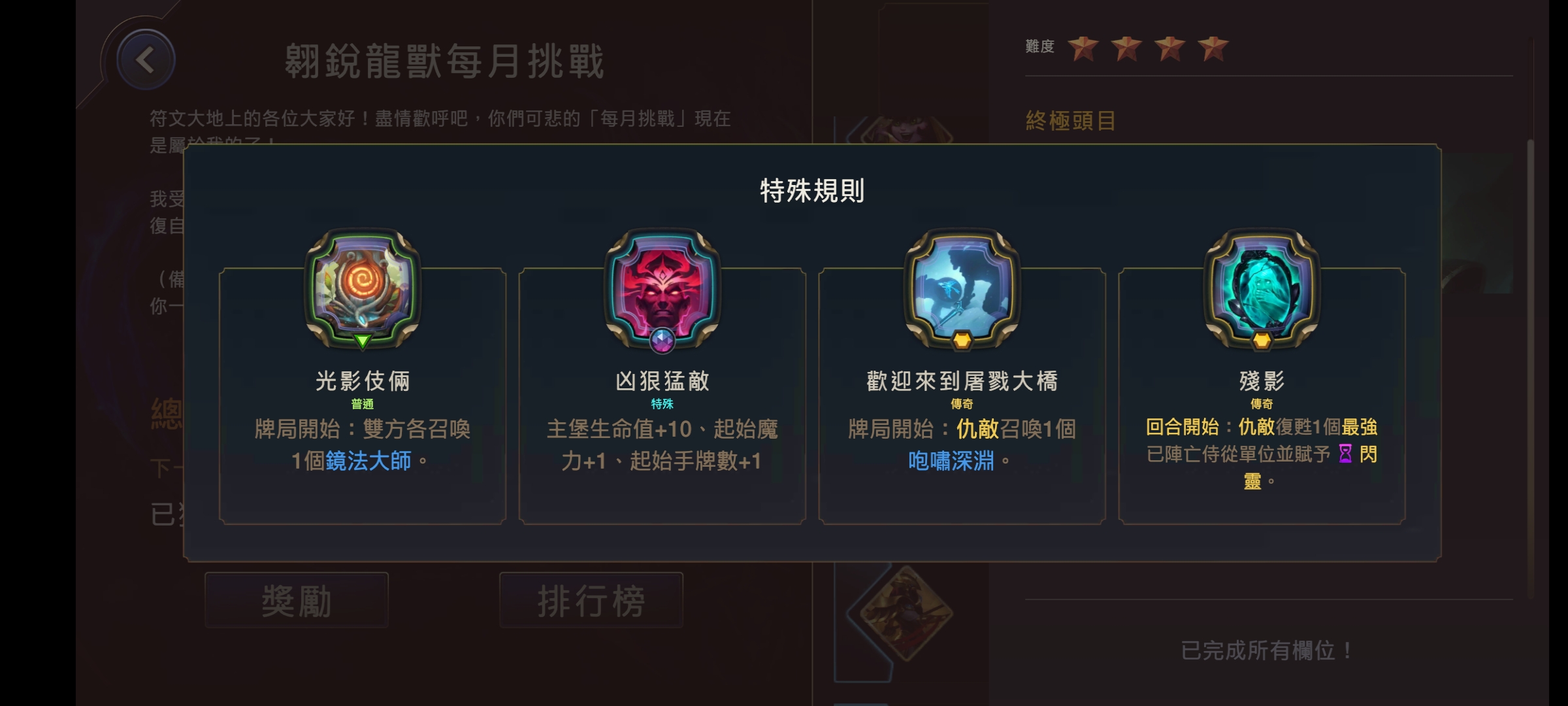This screenshot has height=706, width=1568.
Task: Open the 咆嘯深淵 card link
Action: pos(951,461)
